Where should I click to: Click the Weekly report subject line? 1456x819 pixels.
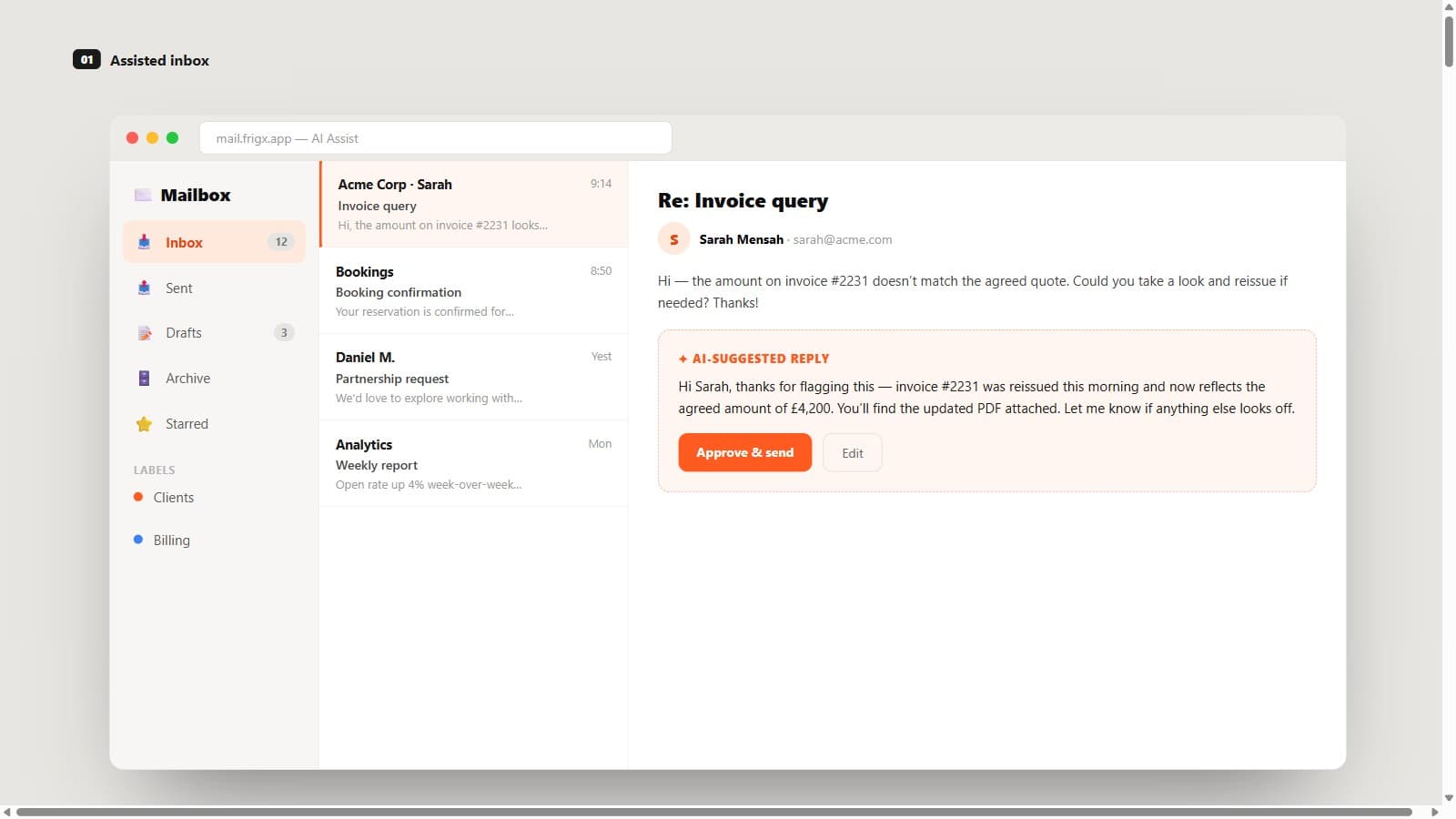(x=377, y=465)
